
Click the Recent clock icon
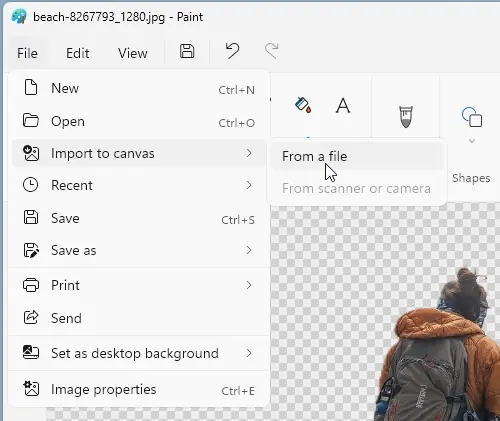pyautogui.click(x=30, y=185)
